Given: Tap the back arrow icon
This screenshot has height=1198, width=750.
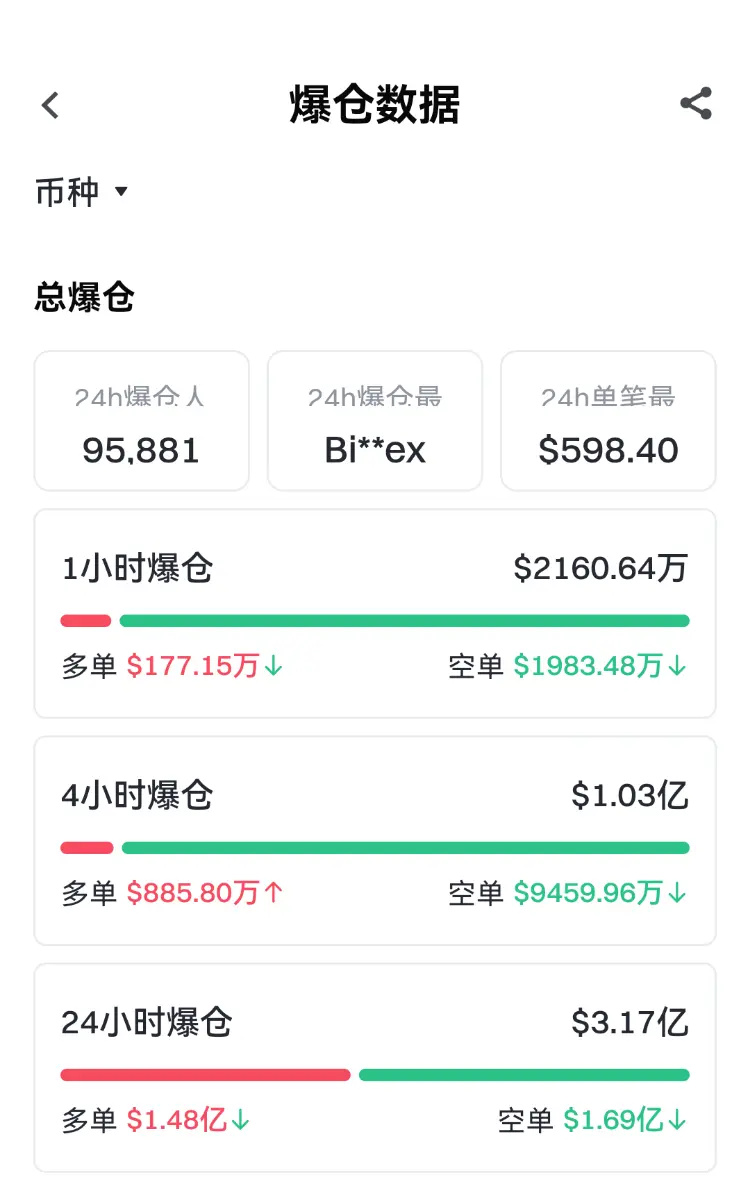Looking at the screenshot, I should pos(50,105).
